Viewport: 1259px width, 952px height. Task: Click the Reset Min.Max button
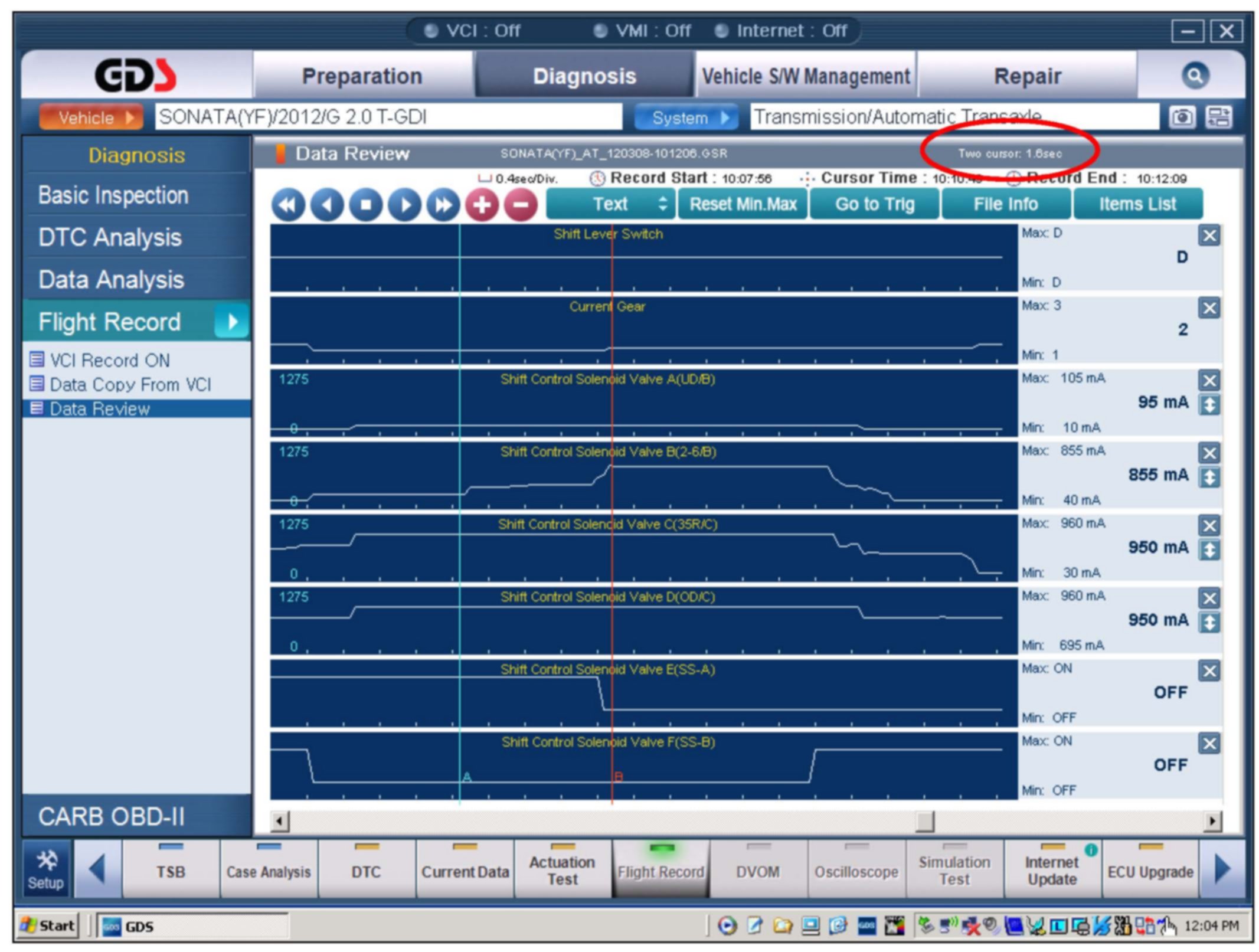(x=743, y=204)
